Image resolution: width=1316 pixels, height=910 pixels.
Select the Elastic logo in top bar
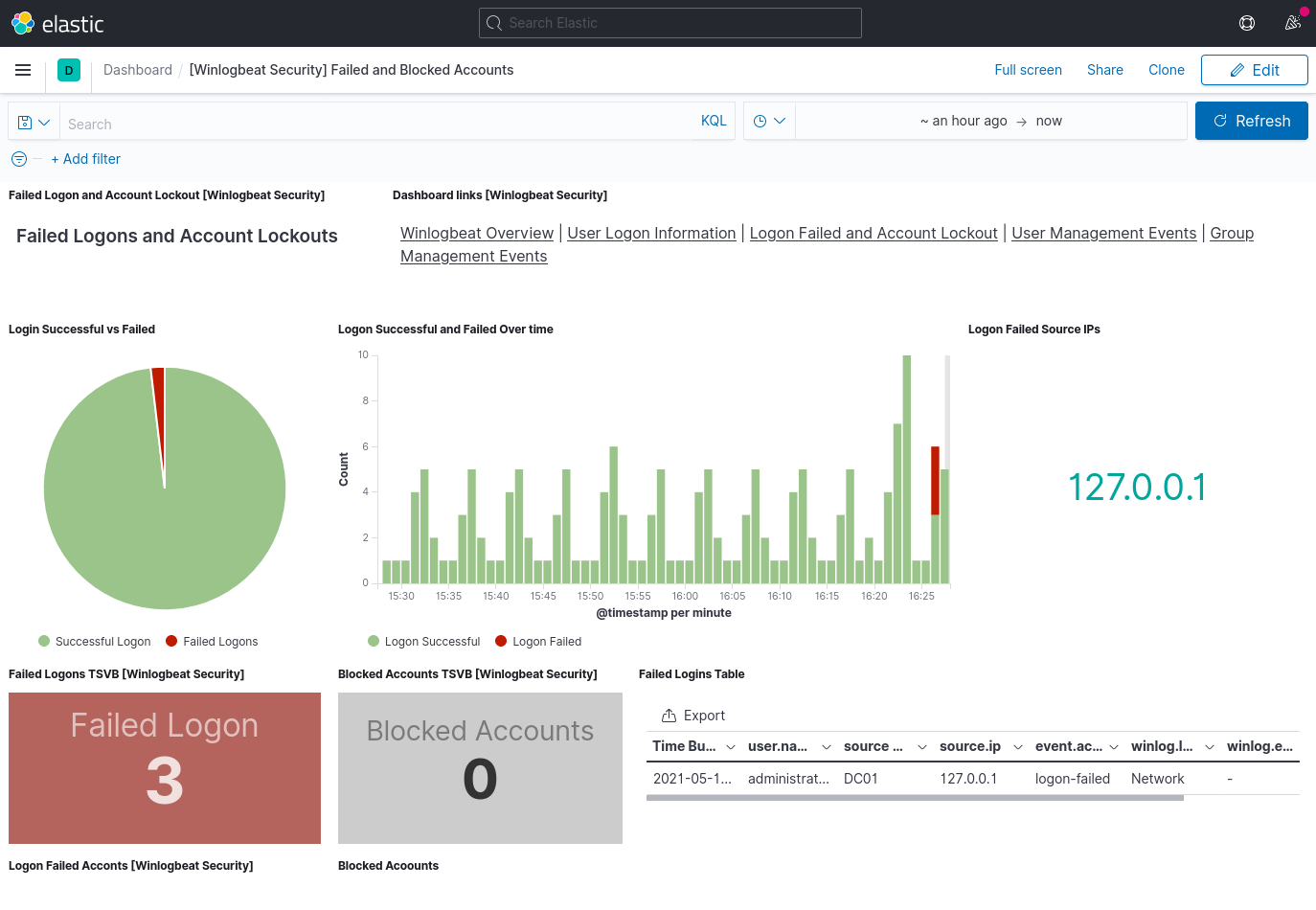(21, 22)
